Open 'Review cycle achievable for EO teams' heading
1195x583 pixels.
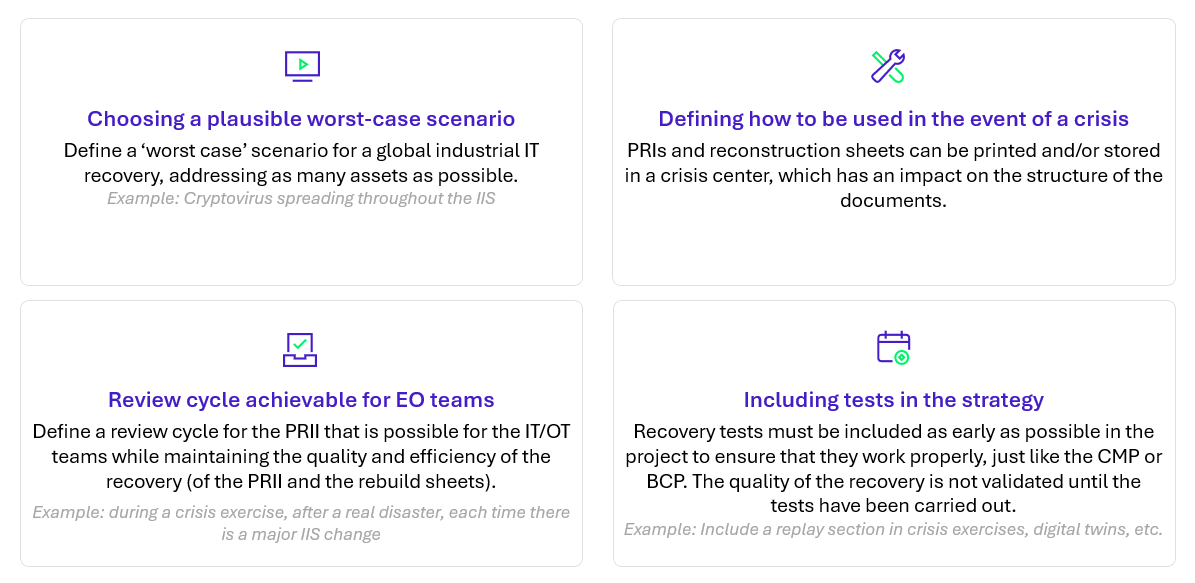(x=301, y=399)
